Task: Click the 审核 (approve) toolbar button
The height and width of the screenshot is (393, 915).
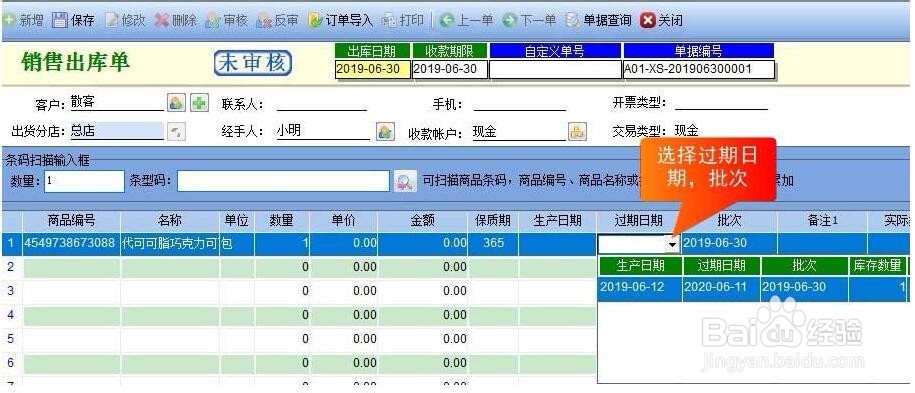Action: pyautogui.click(x=227, y=20)
